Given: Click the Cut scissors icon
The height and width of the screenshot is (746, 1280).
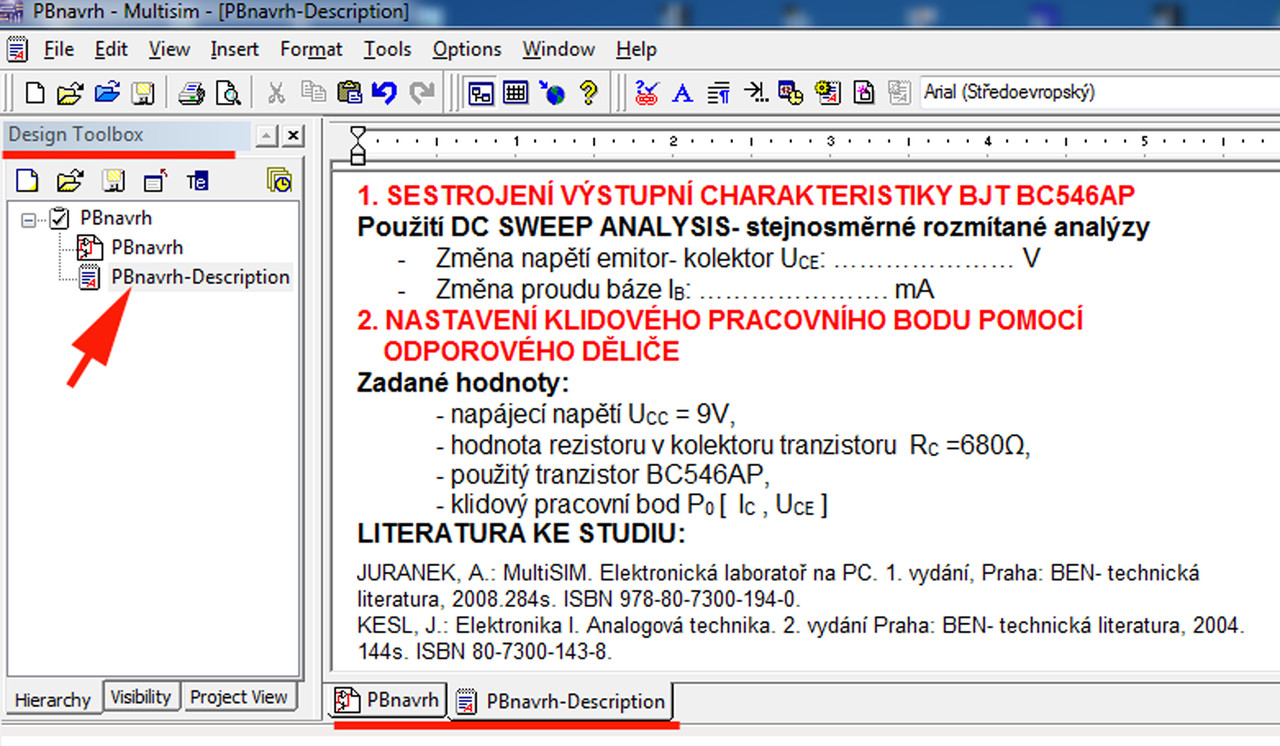Looking at the screenshot, I should pos(276,93).
